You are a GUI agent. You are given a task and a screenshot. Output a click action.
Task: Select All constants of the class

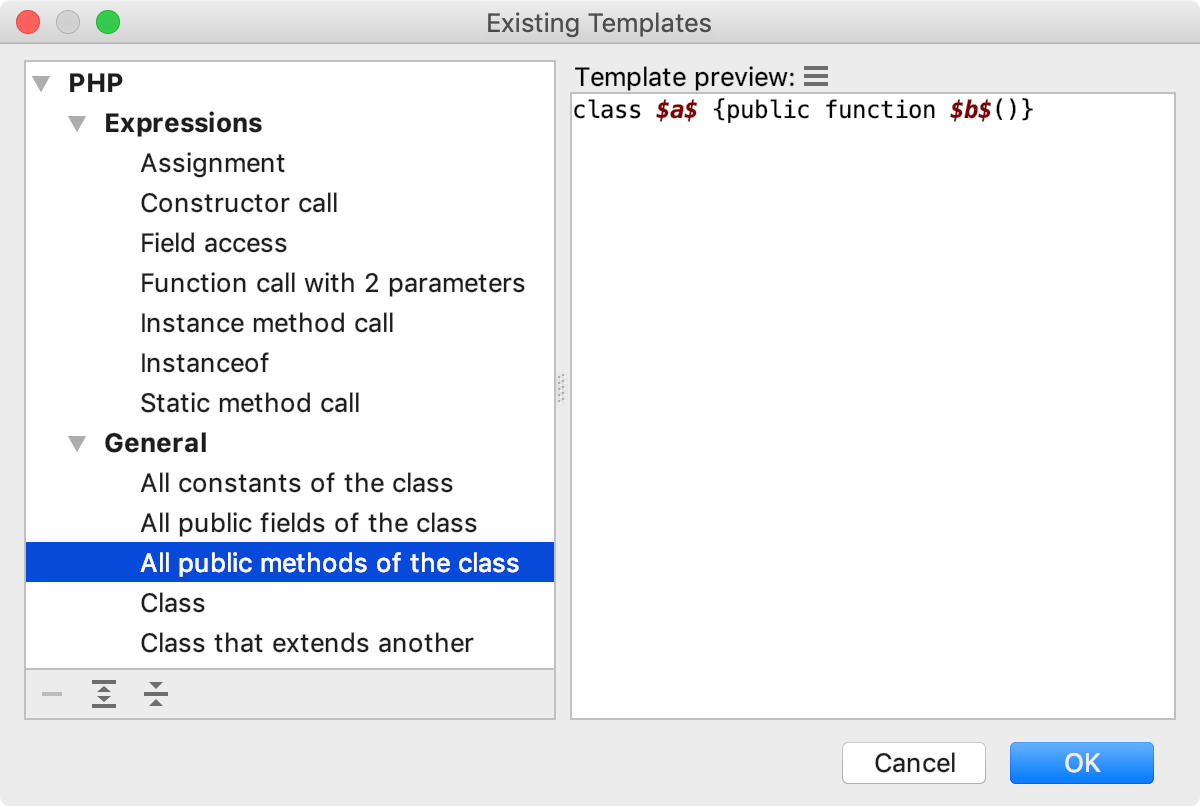(x=296, y=483)
